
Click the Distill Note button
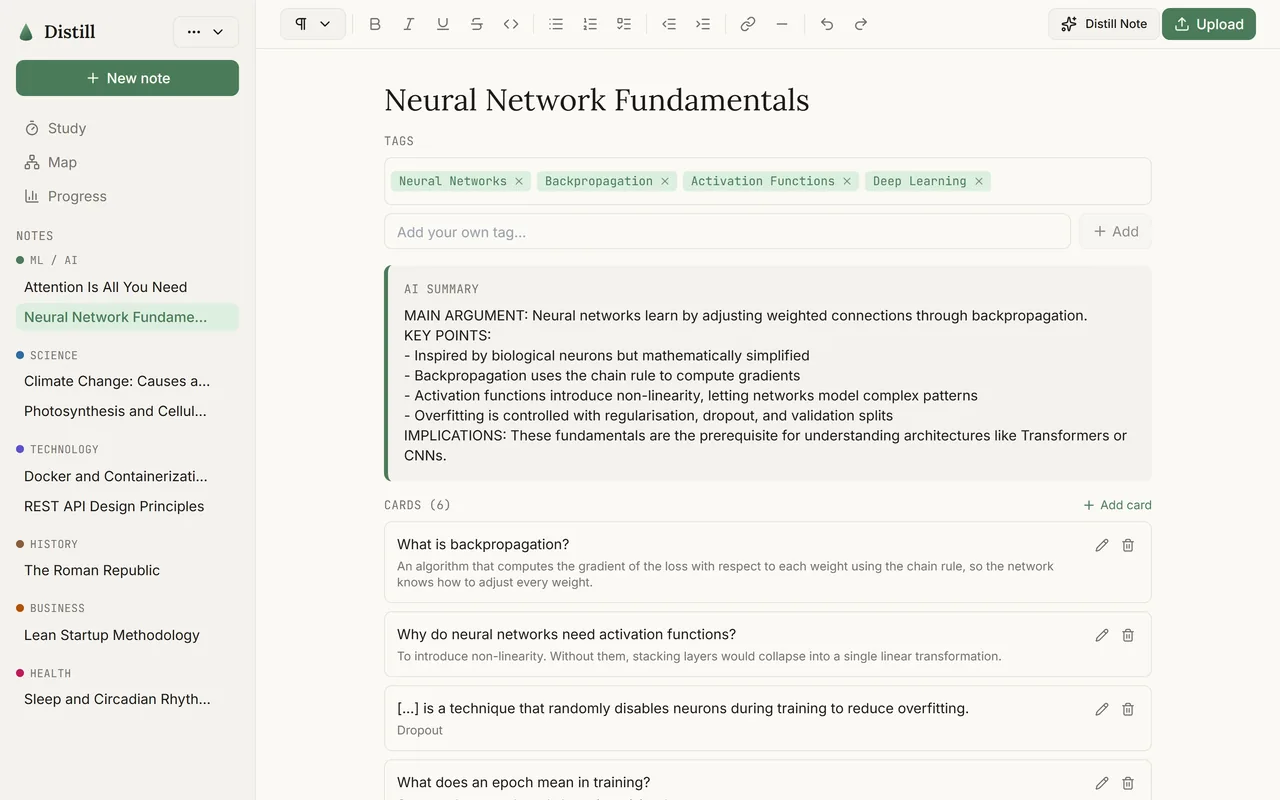click(x=1103, y=24)
